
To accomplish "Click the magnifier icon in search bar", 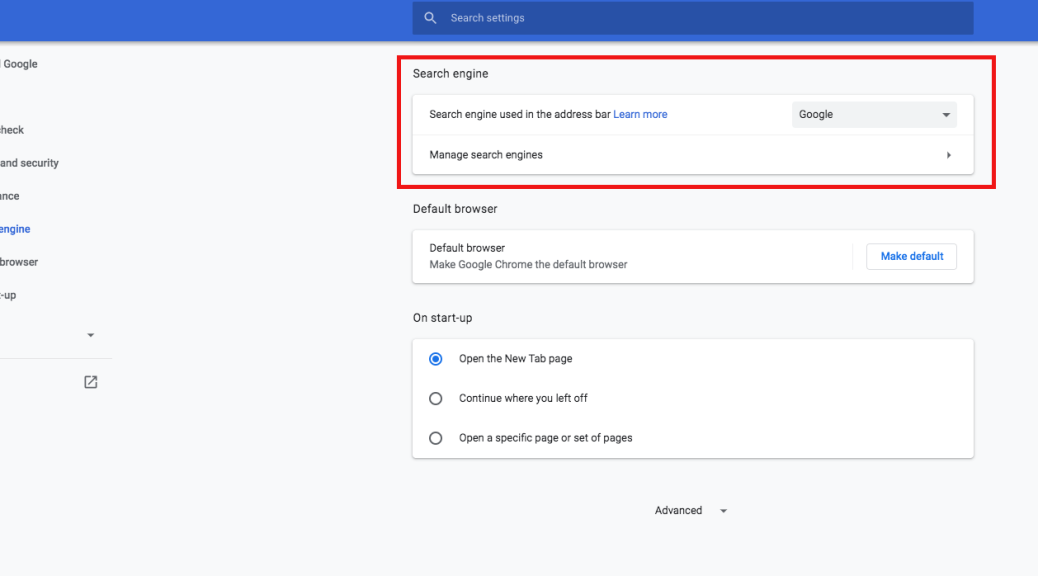I will (x=430, y=18).
